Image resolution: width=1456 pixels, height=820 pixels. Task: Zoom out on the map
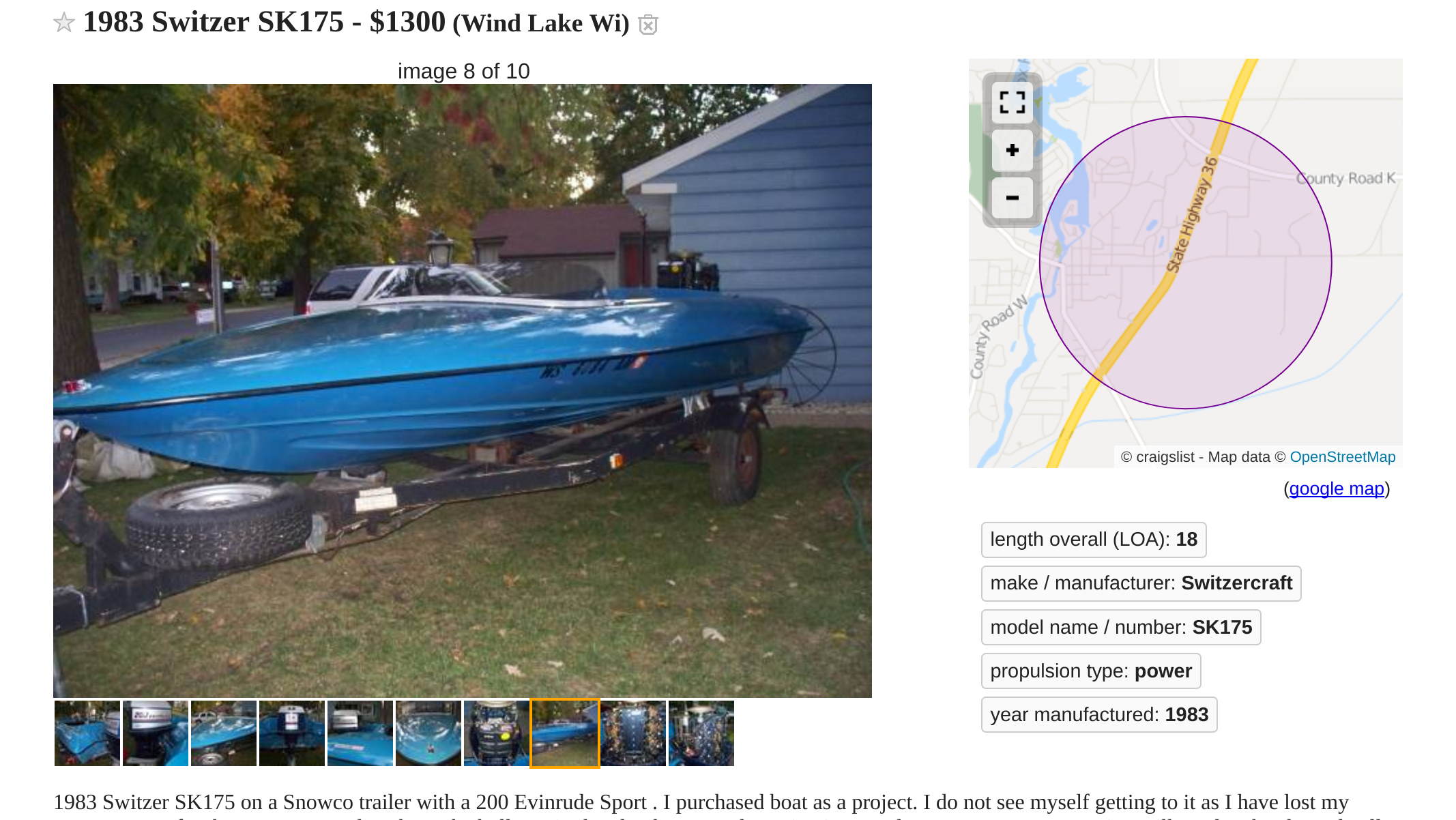pyautogui.click(x=1012, y=198)
